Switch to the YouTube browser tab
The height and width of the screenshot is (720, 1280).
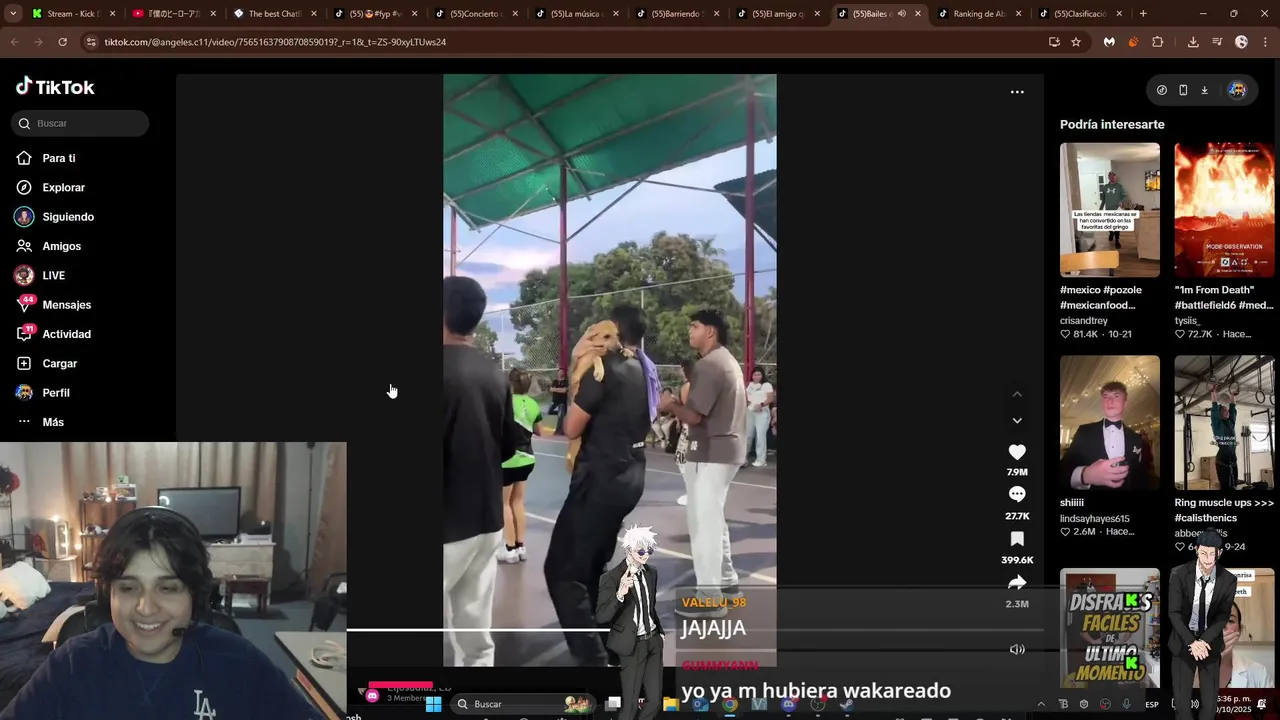pyautogui.click(x=172, y=14)
